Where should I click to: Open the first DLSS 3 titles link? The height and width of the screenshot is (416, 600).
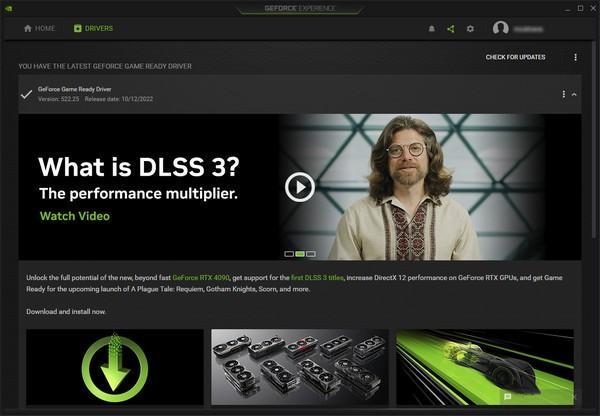(317, 277)
